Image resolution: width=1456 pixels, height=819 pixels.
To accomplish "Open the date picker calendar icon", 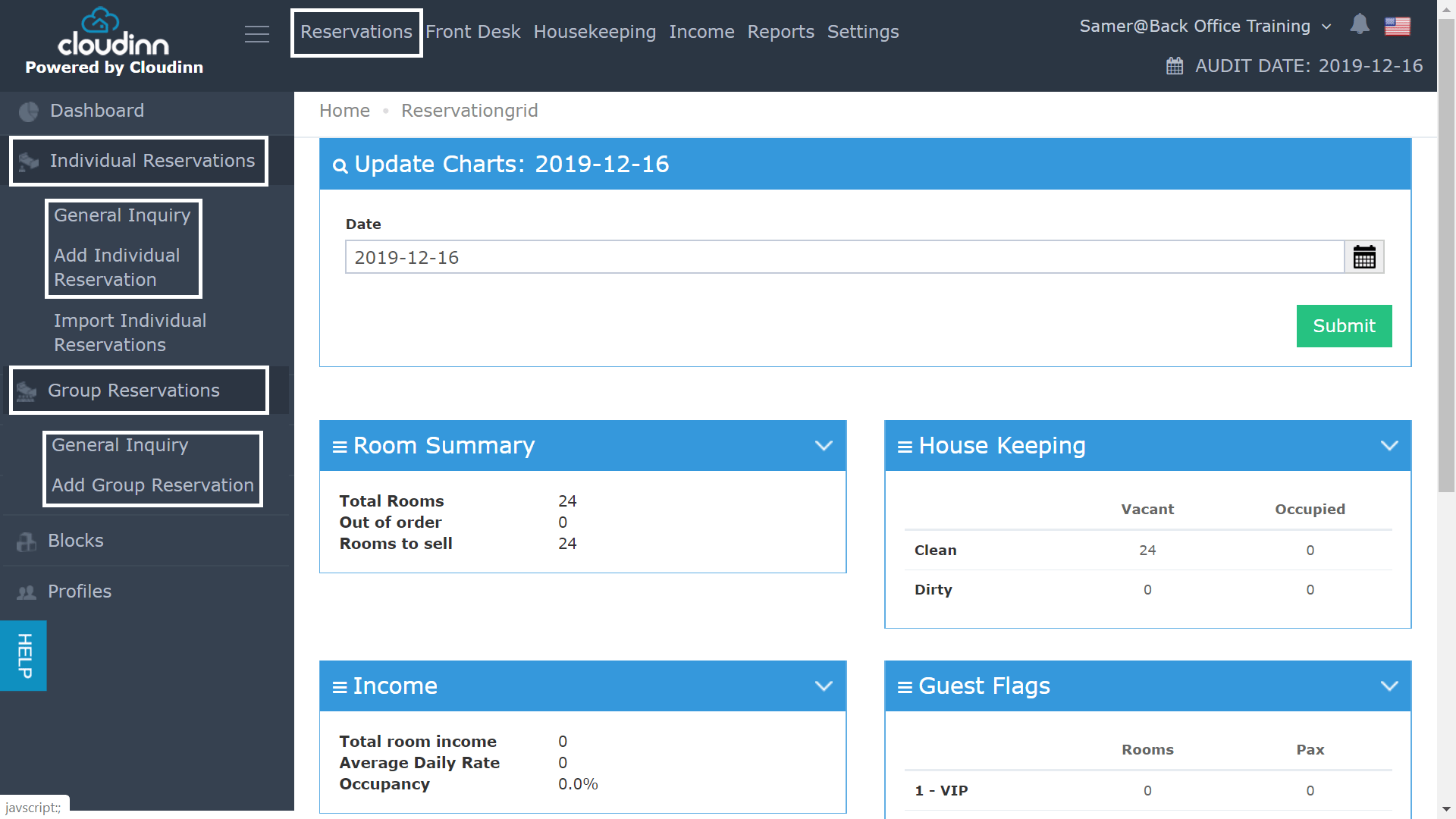I will [x=1364, y=257].
